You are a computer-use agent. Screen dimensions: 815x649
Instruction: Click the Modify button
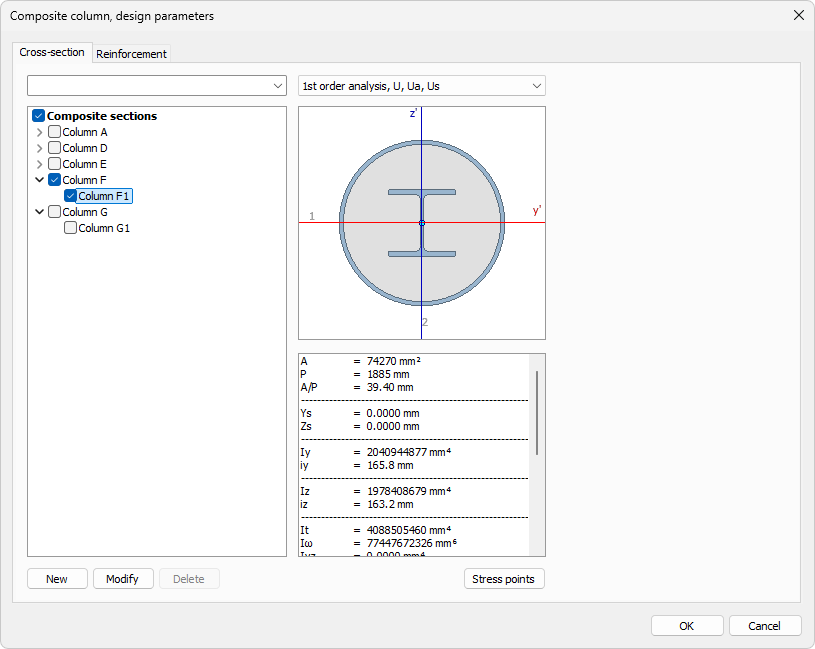point(123,579)
